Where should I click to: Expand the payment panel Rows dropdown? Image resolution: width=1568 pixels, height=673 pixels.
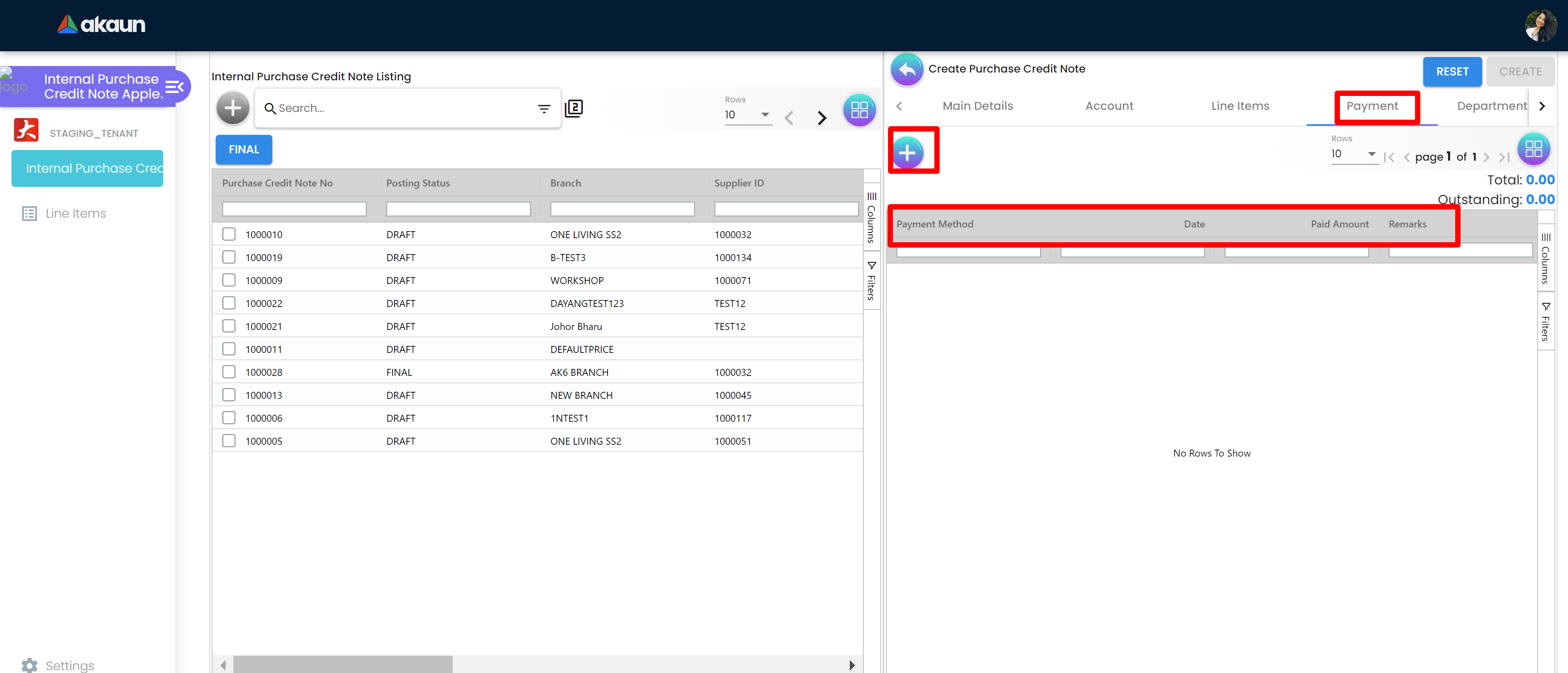(x=1354, y=154)
